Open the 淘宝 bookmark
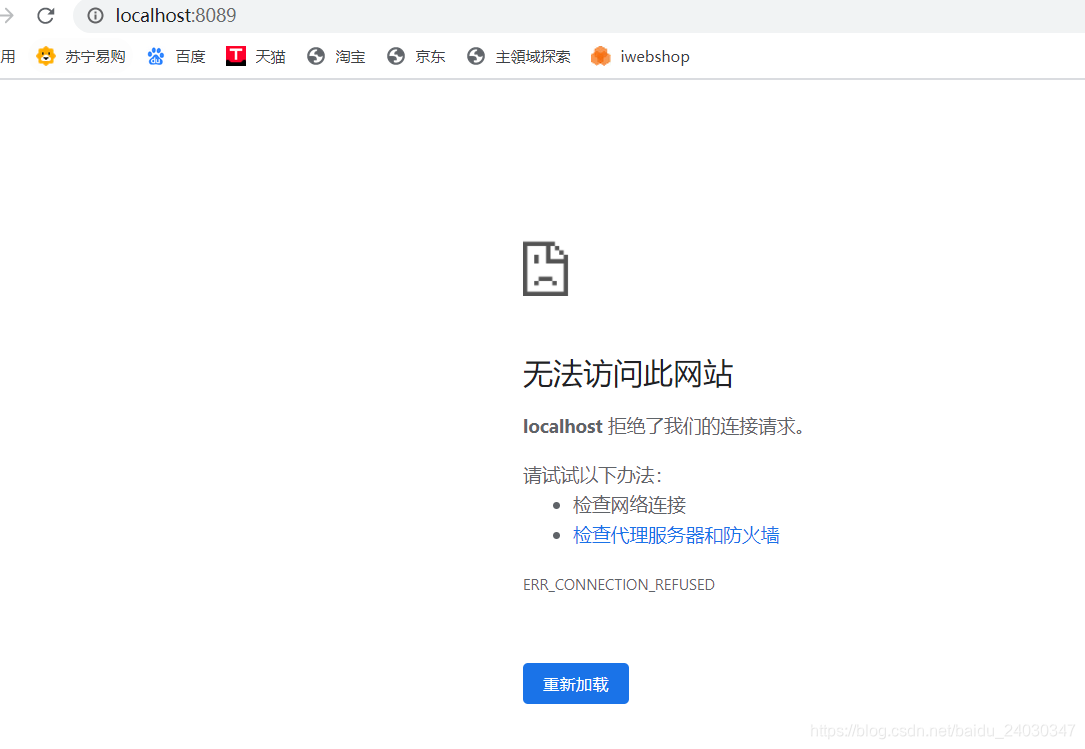This screenshot has width=1085, height=749. pos(336,56)
